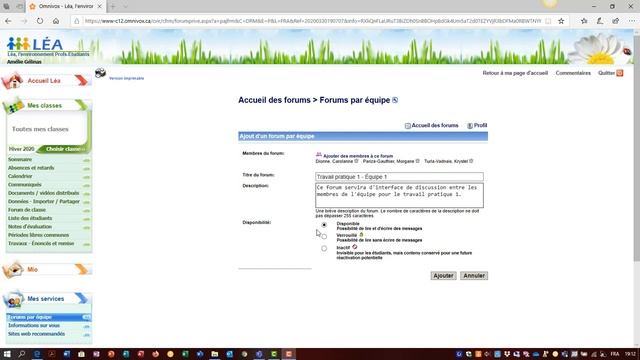Image resolution: width=640 pixels, height=360 pixels.
Task: Remove member Pariza-Gauthier, Morgane via trash icon
Action: click(418, 161)
